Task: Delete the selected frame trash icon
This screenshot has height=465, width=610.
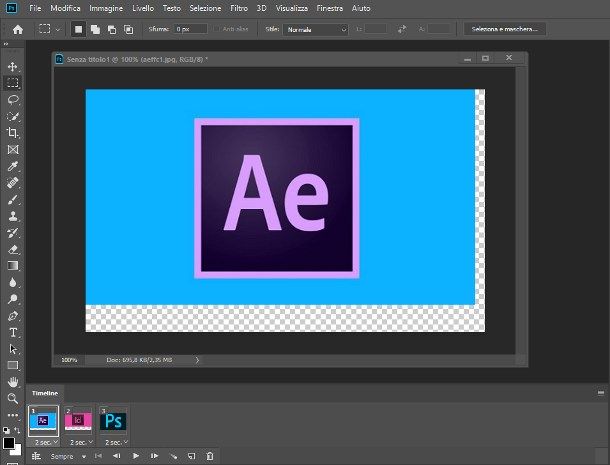Action: (x=210, y=456)
